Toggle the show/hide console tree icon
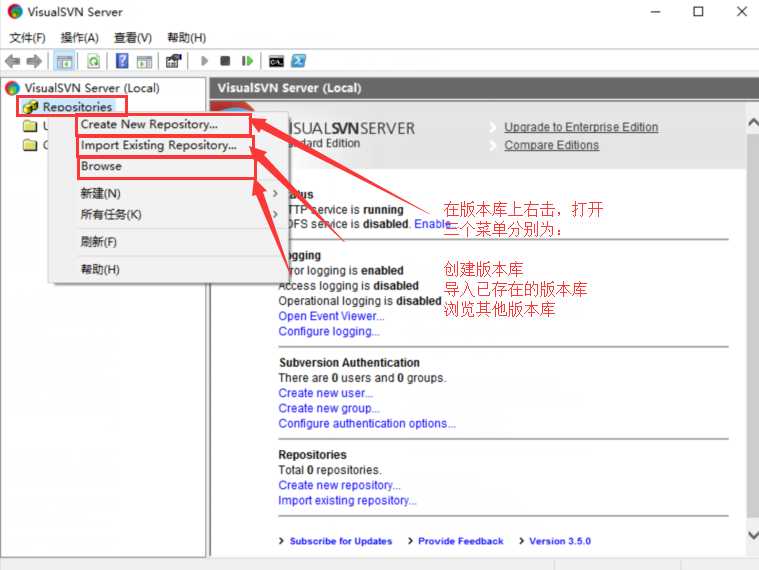The height and width of the screenshot is (570, 759). (64, 61)
